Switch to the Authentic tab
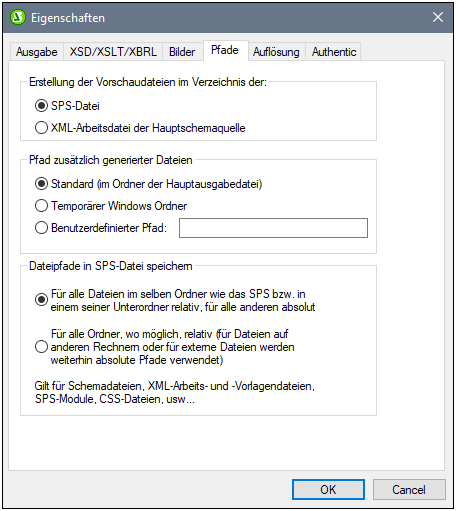The width and height of the screenshot is (456, 511). [334, 52]
